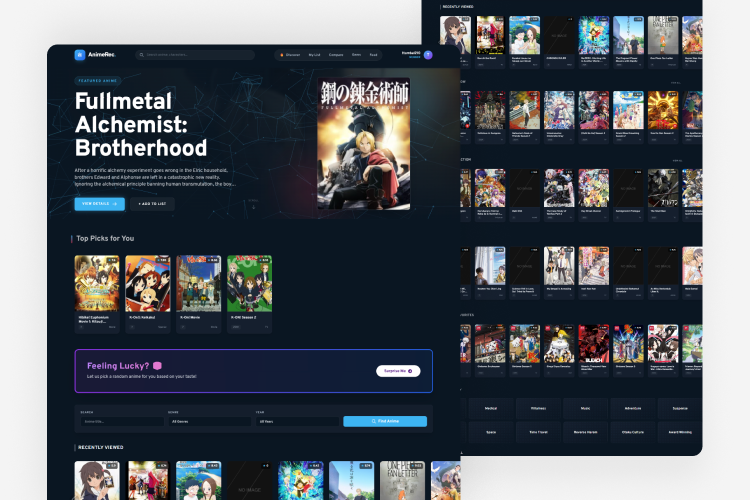Select the Space genre tile in back window

click(x=491, y=432)
